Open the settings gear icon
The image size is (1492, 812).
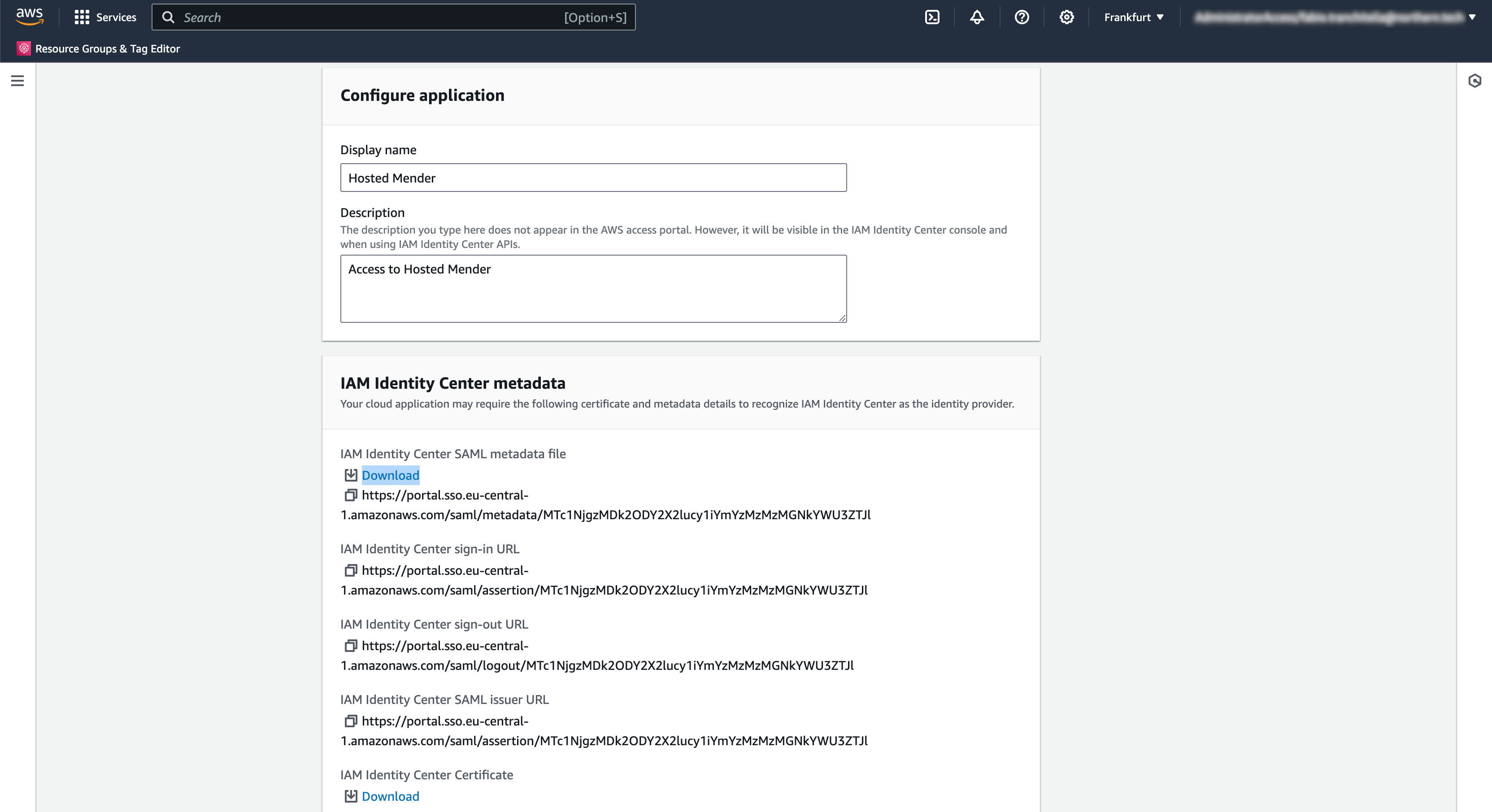tap(1066, 17)
